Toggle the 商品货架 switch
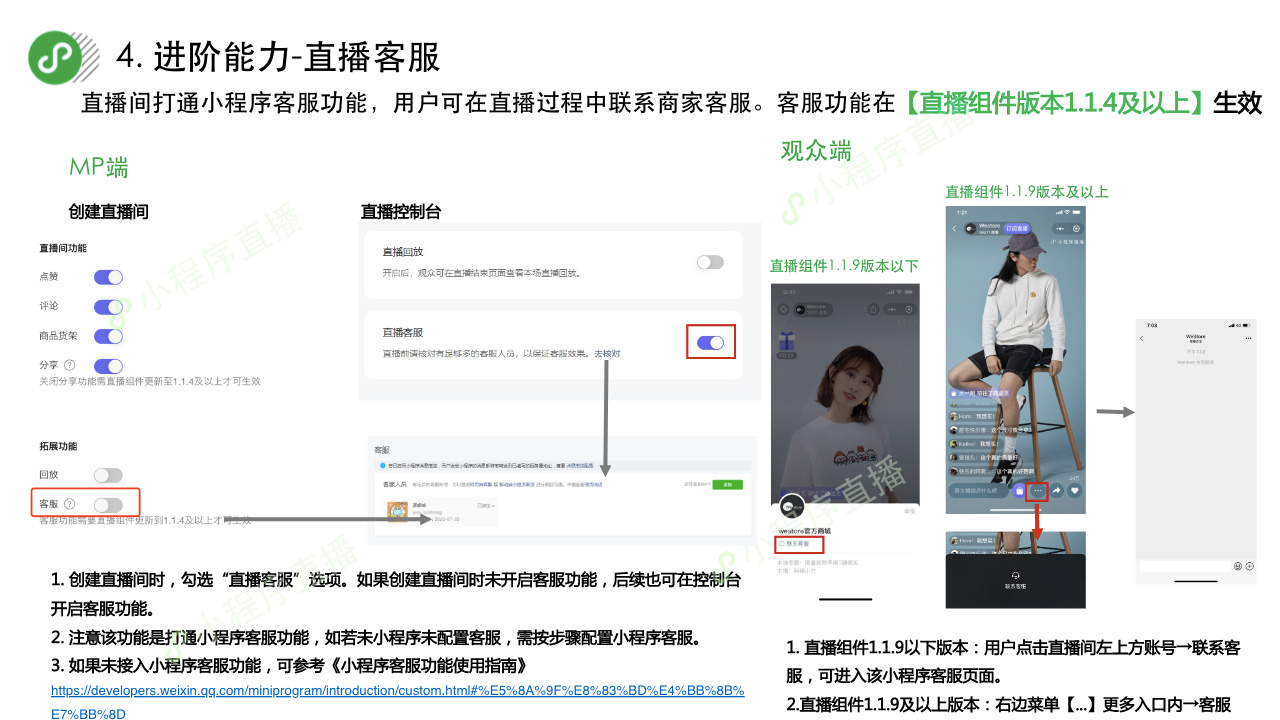 108,337
